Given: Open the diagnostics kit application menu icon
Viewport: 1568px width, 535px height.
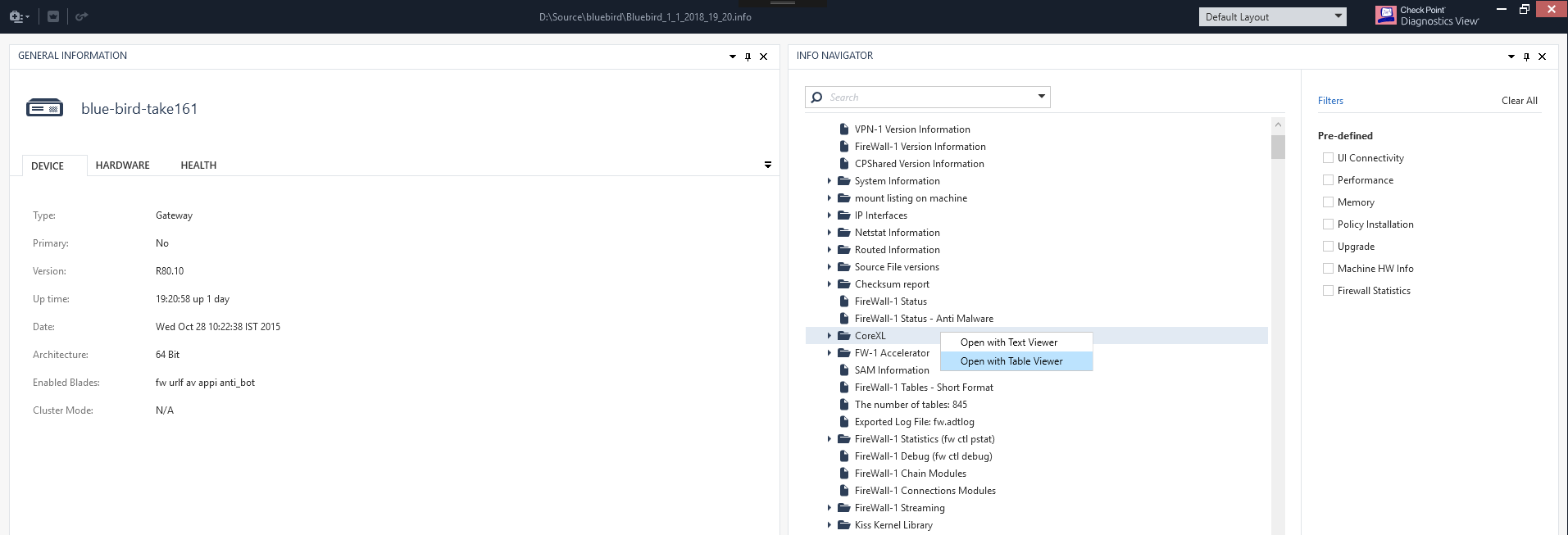Looking at the screenshot, I should pos(19,16).
